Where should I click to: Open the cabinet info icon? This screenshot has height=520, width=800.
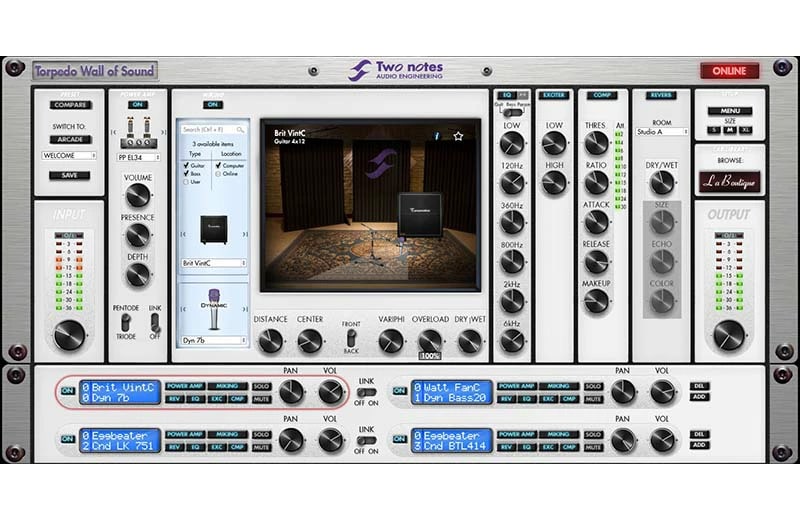[x=437, y=136]
